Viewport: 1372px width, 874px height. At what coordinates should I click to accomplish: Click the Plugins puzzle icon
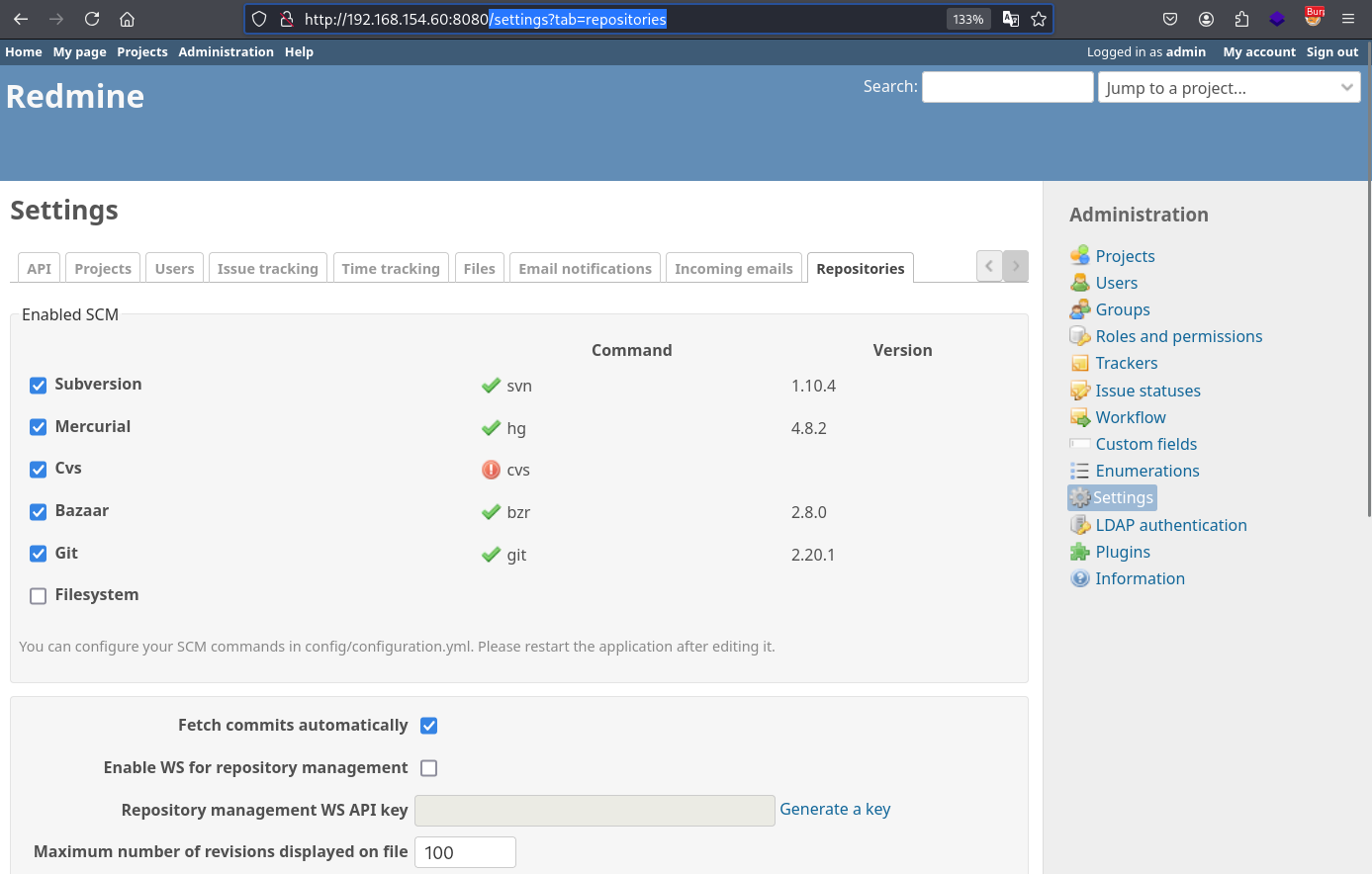point(1080,552)
